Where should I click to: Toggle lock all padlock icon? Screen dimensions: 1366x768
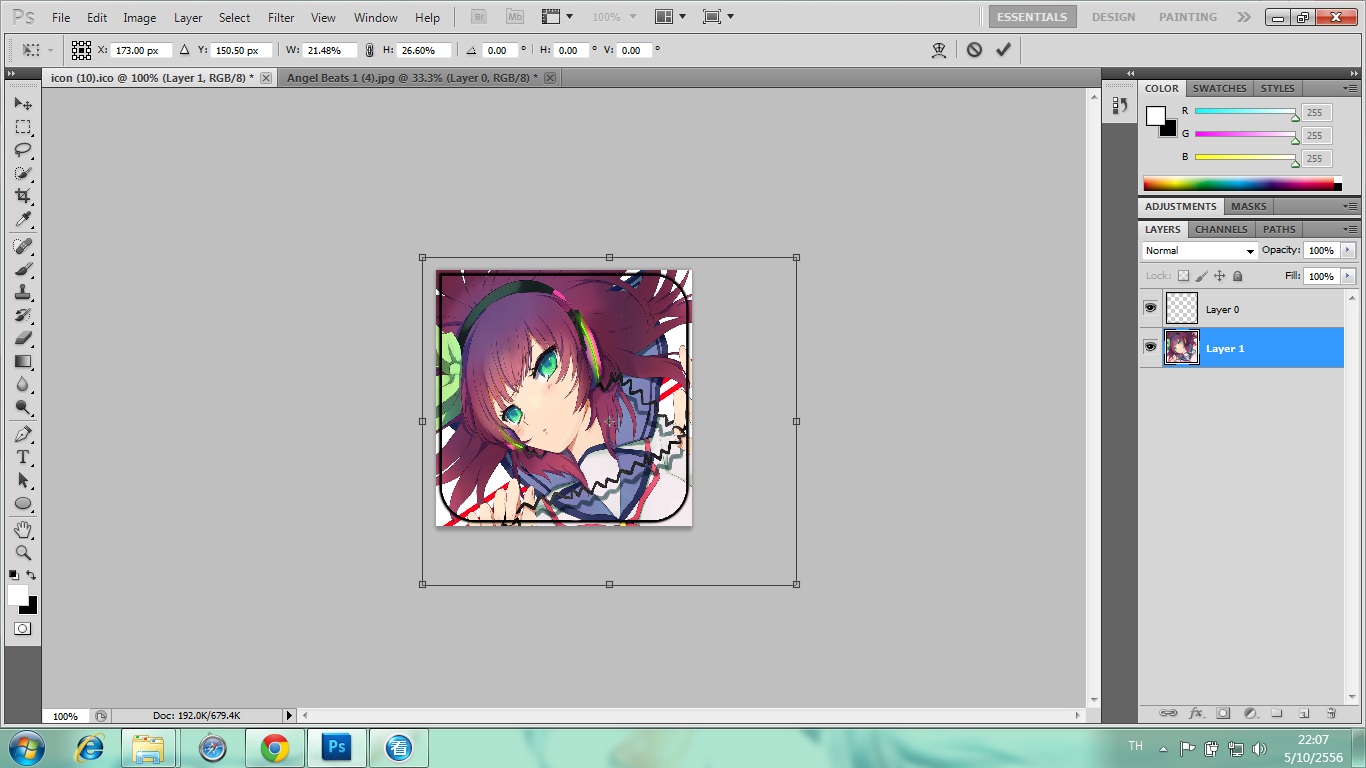coord(1237,276)
